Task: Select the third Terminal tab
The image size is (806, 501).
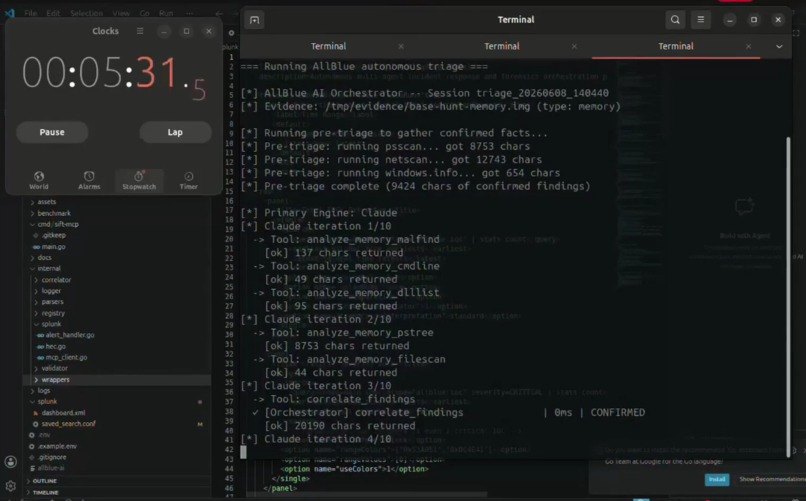Action: tap(675, 46)
